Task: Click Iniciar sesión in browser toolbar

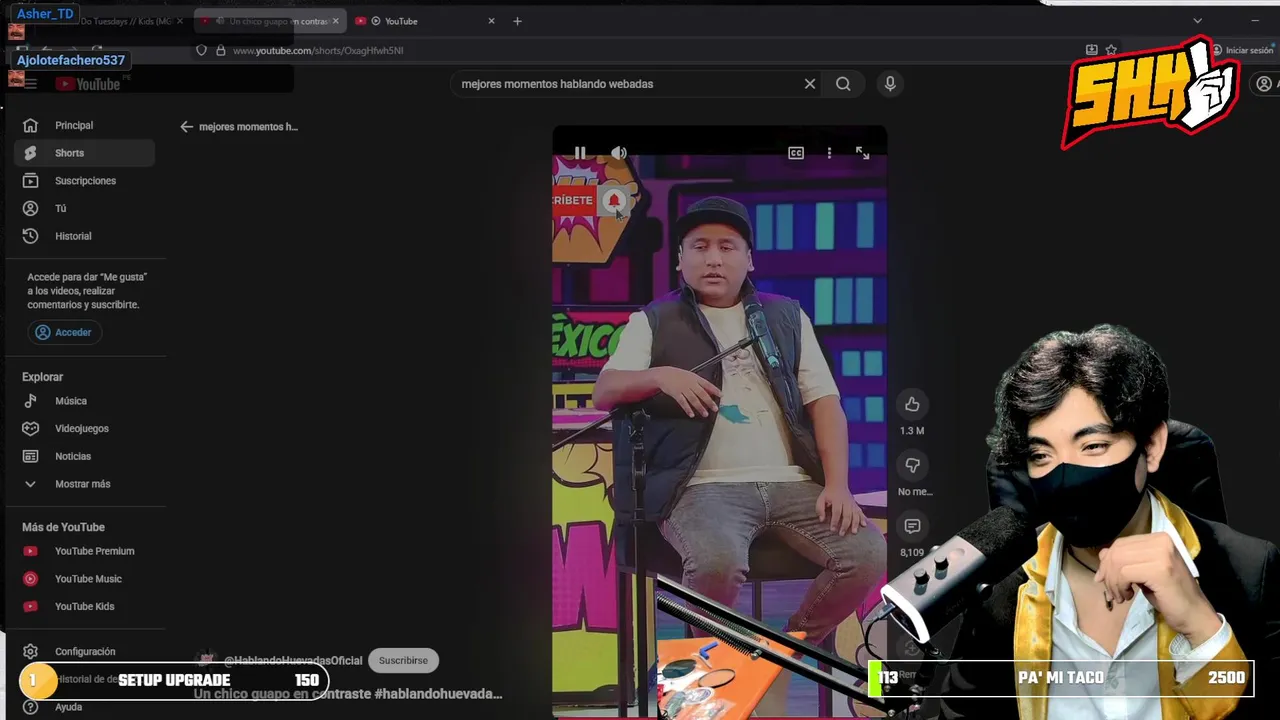Action: 1243,50
